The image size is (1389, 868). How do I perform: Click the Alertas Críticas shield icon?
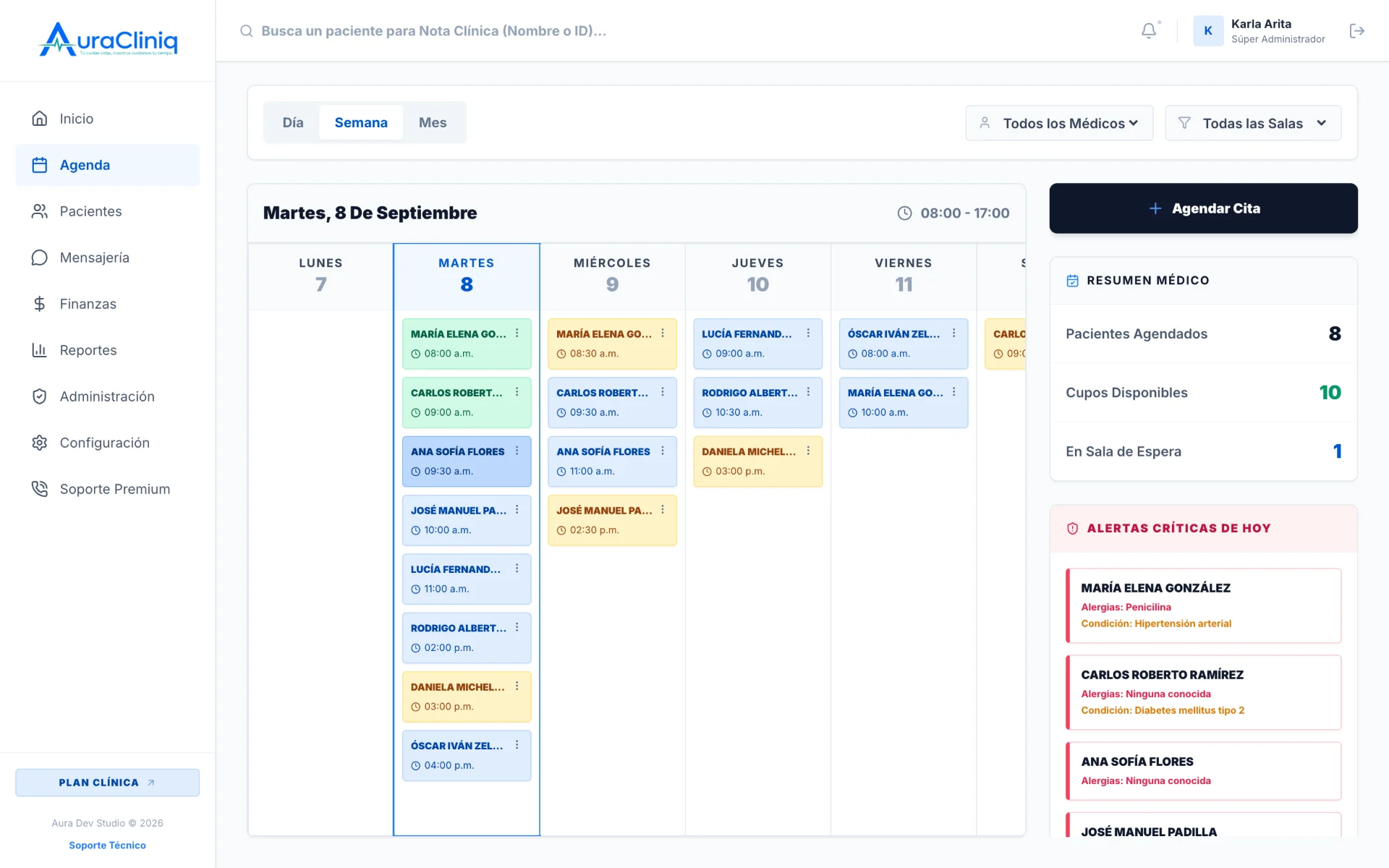(x=1072, y=528)
